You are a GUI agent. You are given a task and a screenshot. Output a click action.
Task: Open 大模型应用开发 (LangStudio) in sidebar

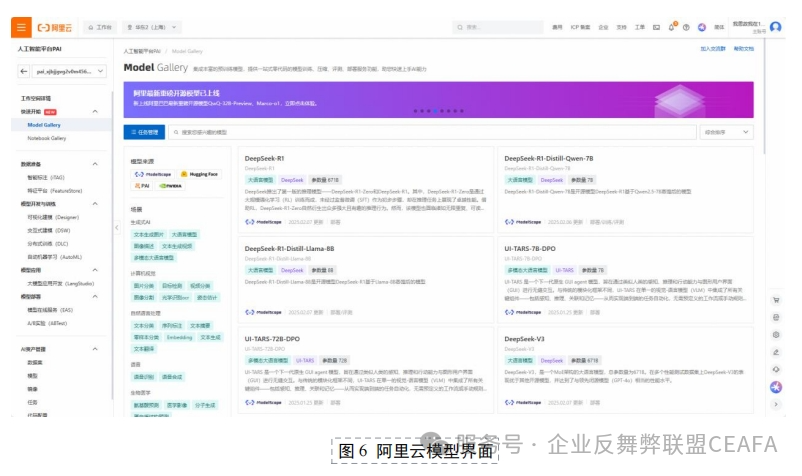[x=60, y=283]
